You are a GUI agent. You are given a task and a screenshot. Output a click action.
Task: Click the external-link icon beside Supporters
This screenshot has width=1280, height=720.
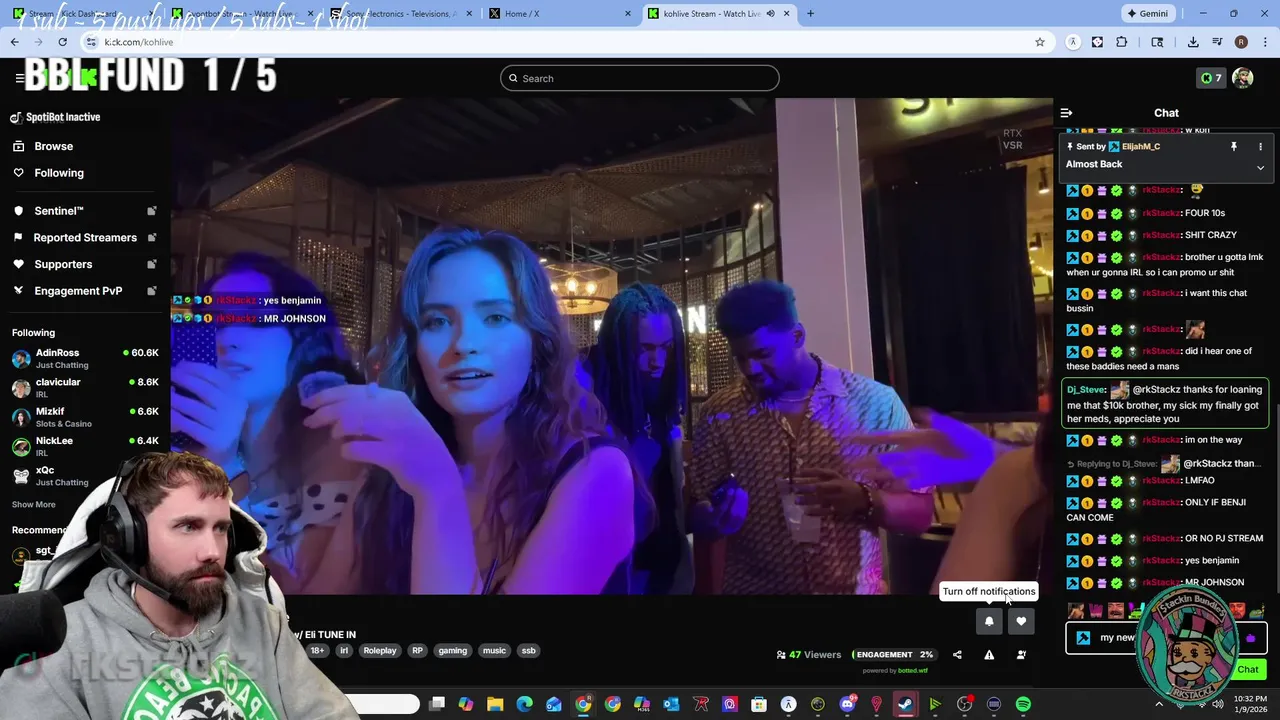[152, 264]
